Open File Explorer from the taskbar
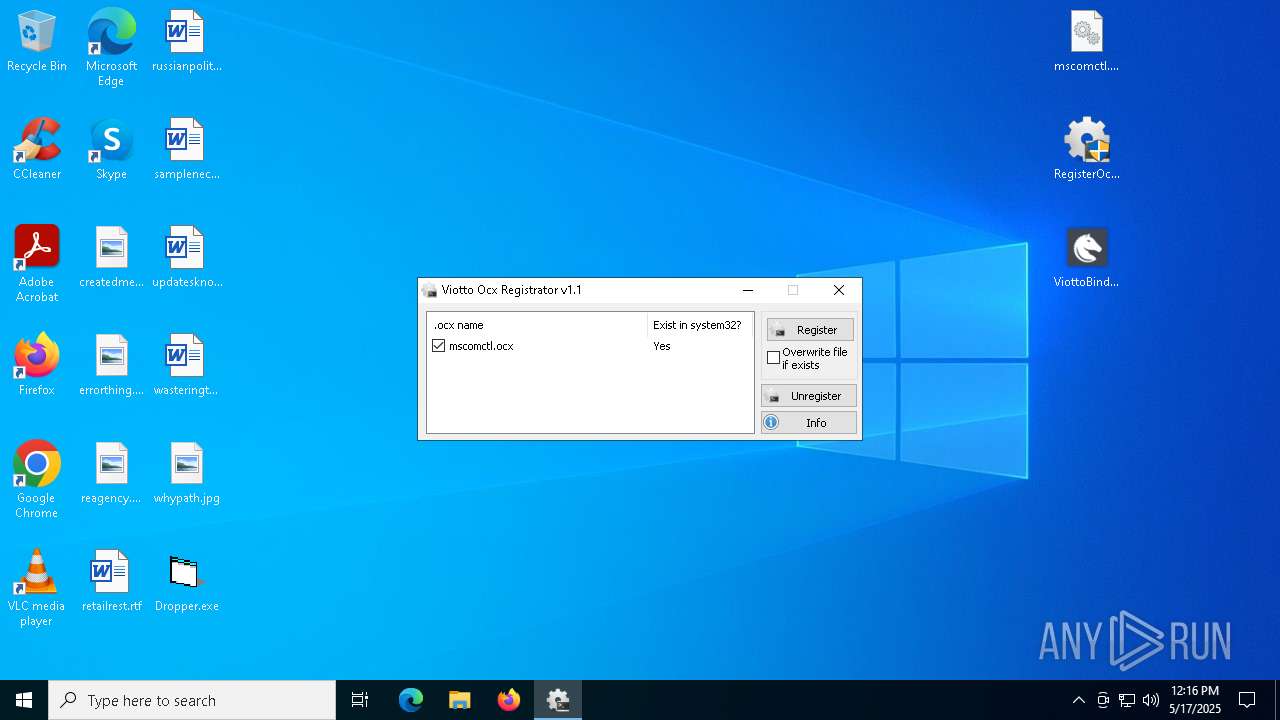This screenshot has height=720, width=1280. tap(460, 700)
